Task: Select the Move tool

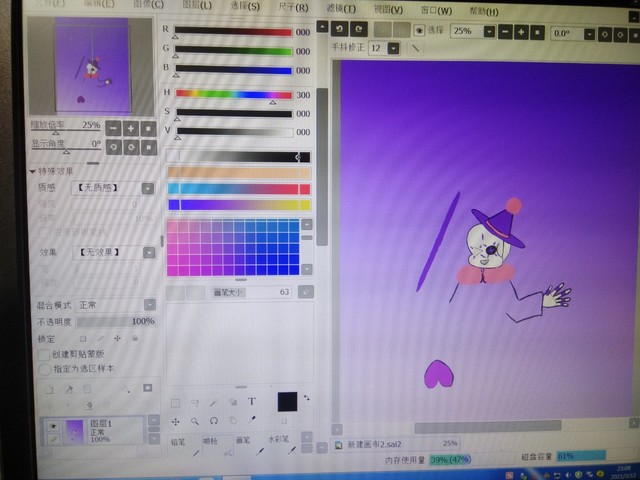Action: 176,421
